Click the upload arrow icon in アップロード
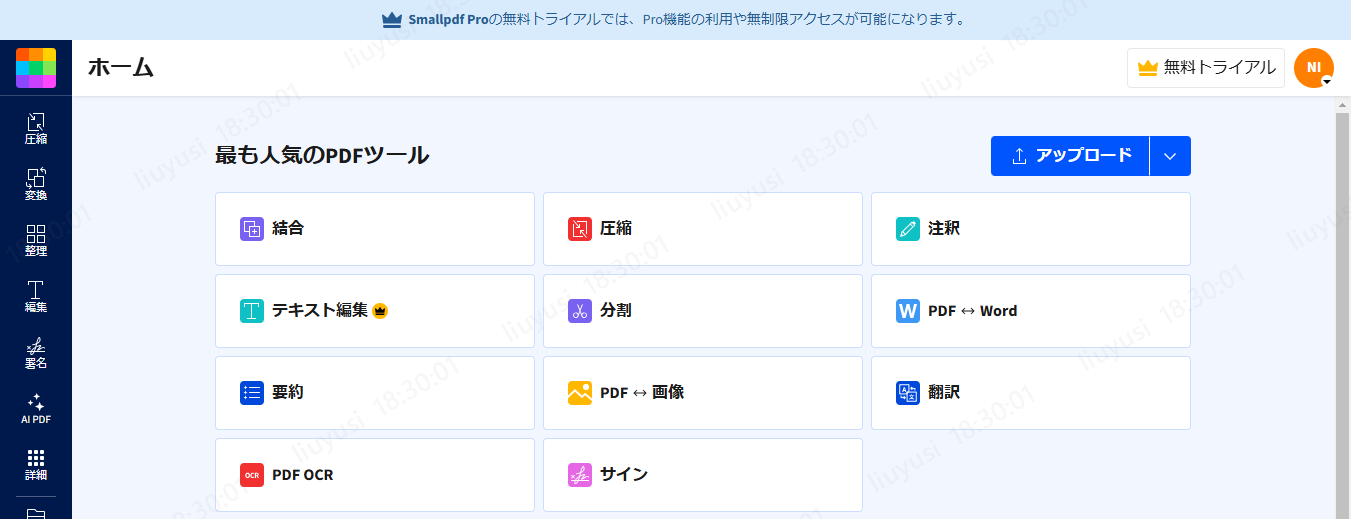Viewport: 1351px width, 519px height. (x=1020, y=156)
